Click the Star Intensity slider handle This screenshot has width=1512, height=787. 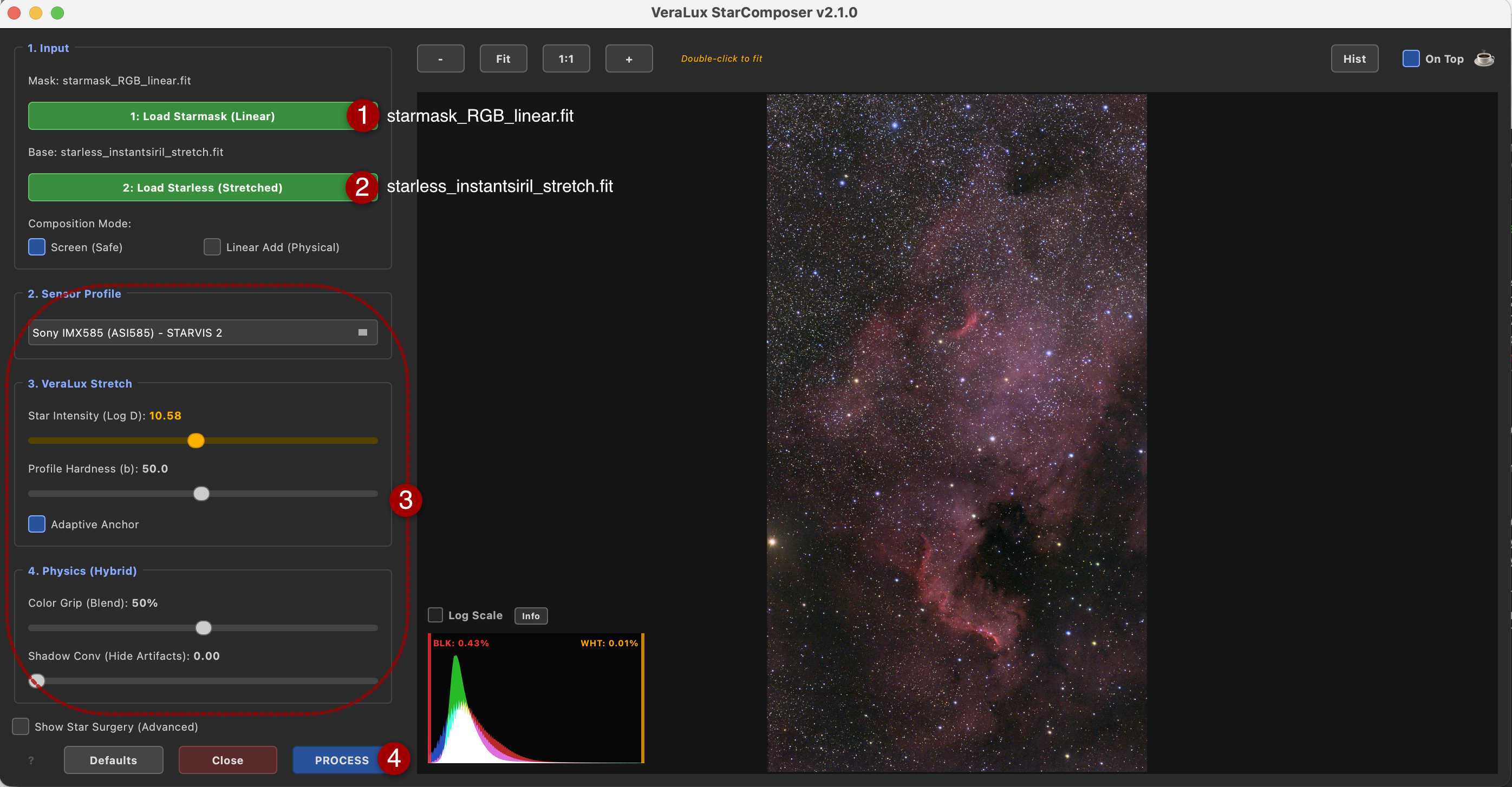coord(196,441)
